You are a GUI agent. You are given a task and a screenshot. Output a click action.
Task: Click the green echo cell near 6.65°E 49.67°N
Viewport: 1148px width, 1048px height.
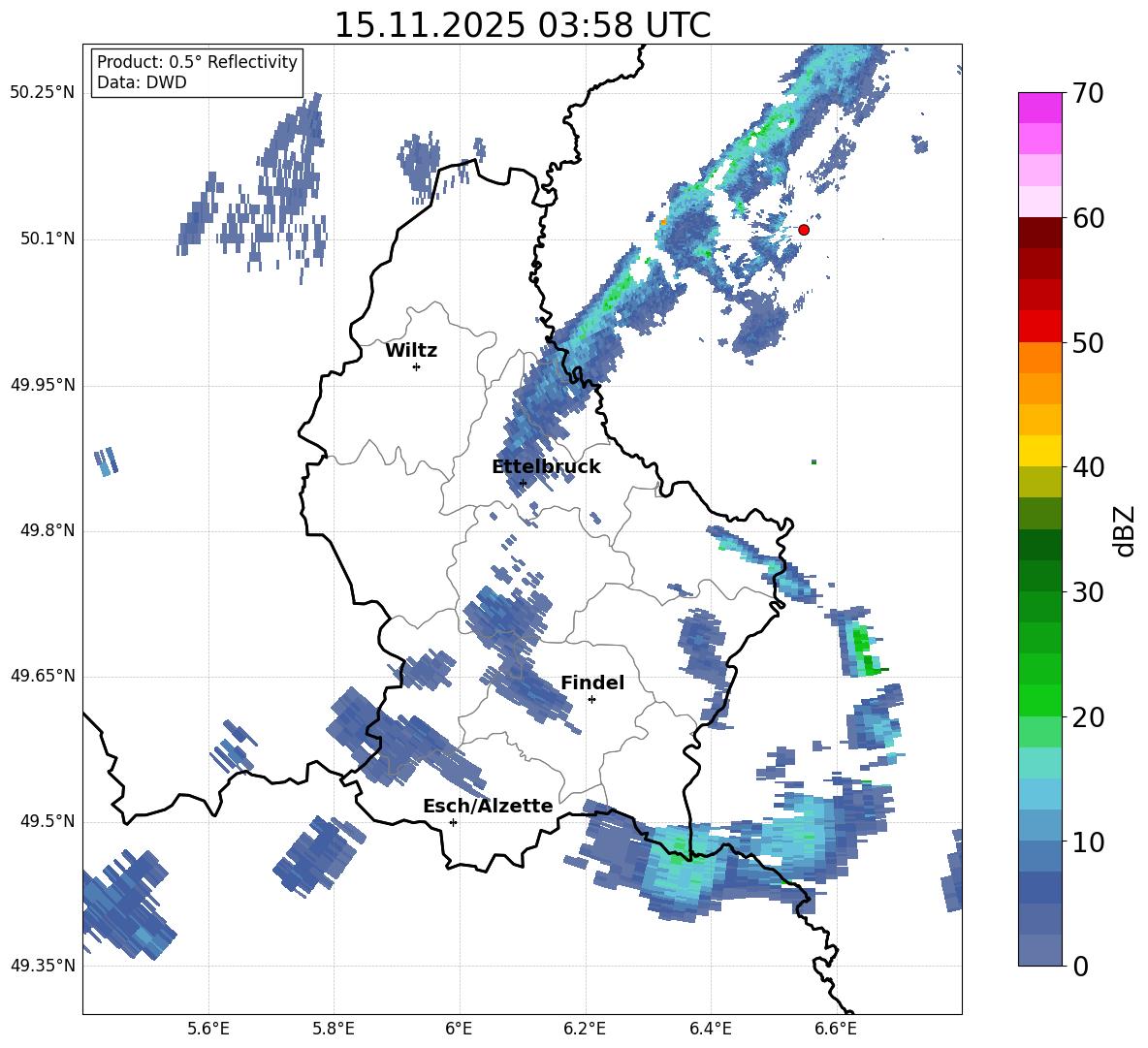tap(866, 651)
